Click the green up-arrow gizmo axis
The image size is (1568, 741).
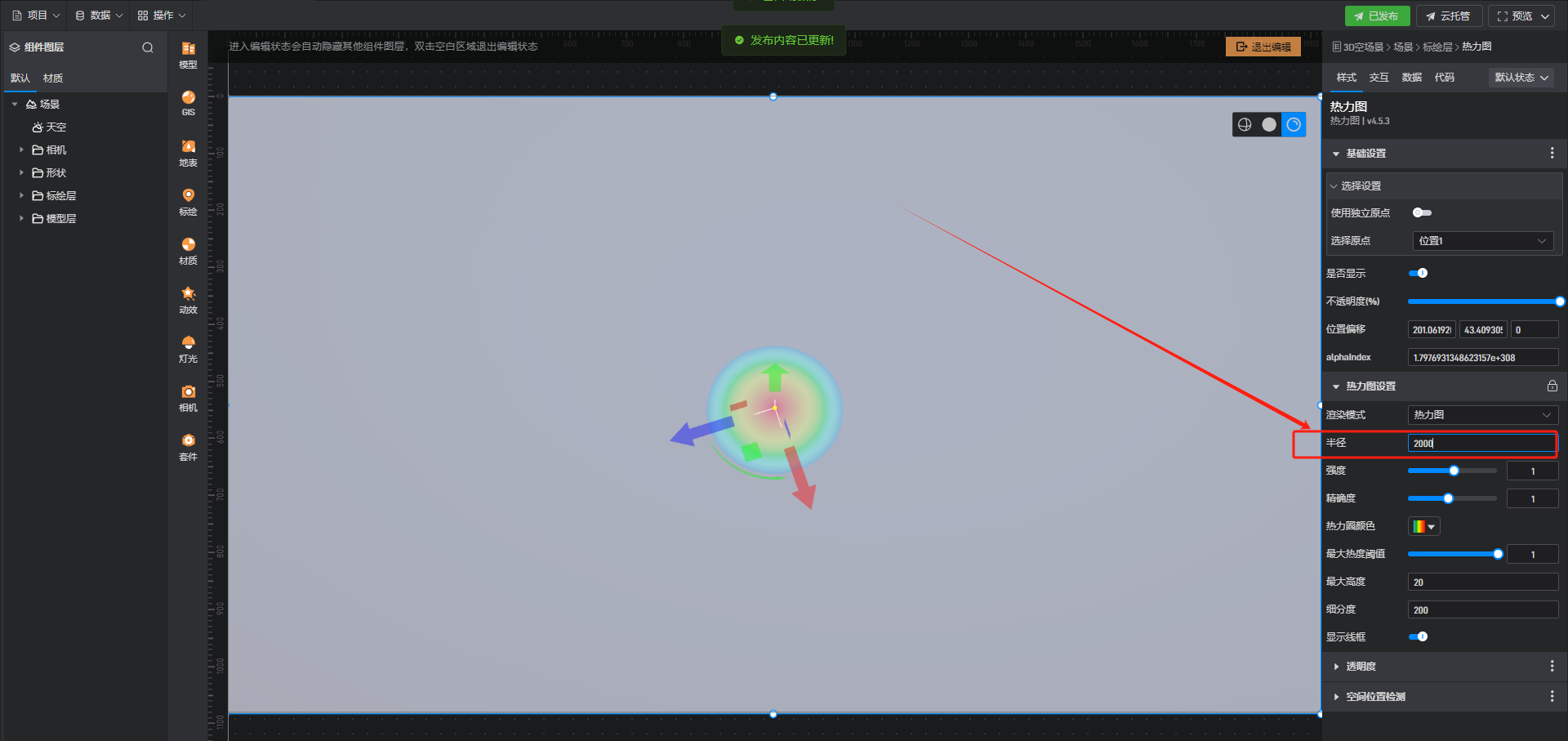tap(775, 377)
